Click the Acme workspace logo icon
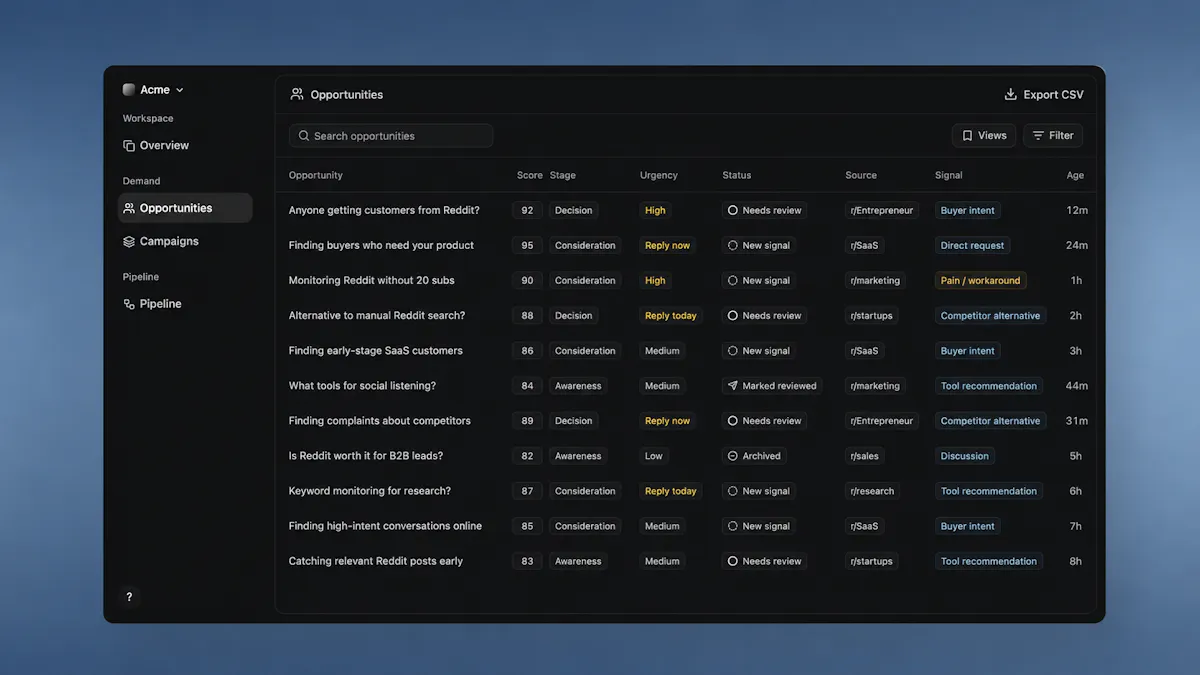Viewport: 1200px width, 675px height. (x=129, y=90)
